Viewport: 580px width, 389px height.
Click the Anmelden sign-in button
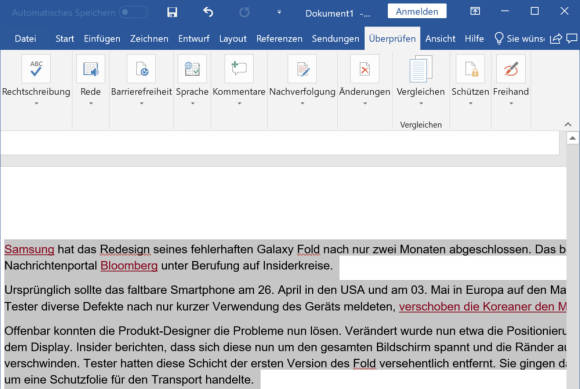pyautogui.click(x=417, y=11)
